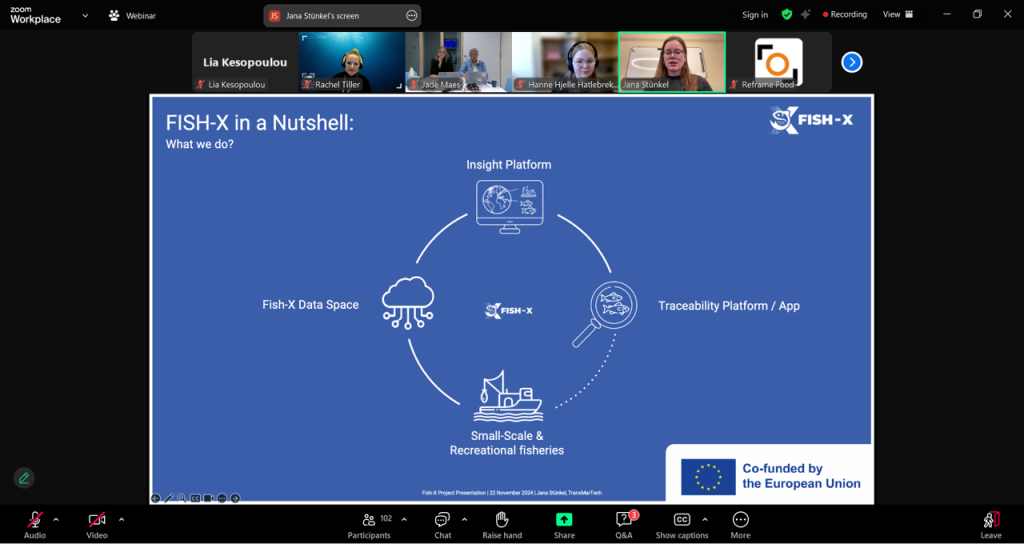Click the slide camera icon
Viewport: 1024px width, 544px height.
[x=208, y=498]
